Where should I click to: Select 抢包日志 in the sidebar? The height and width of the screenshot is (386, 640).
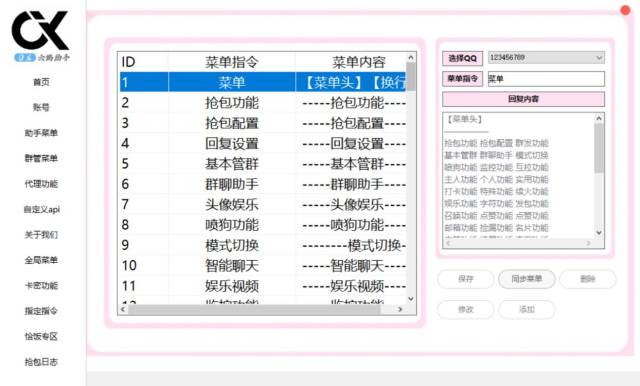pos(41,362)
